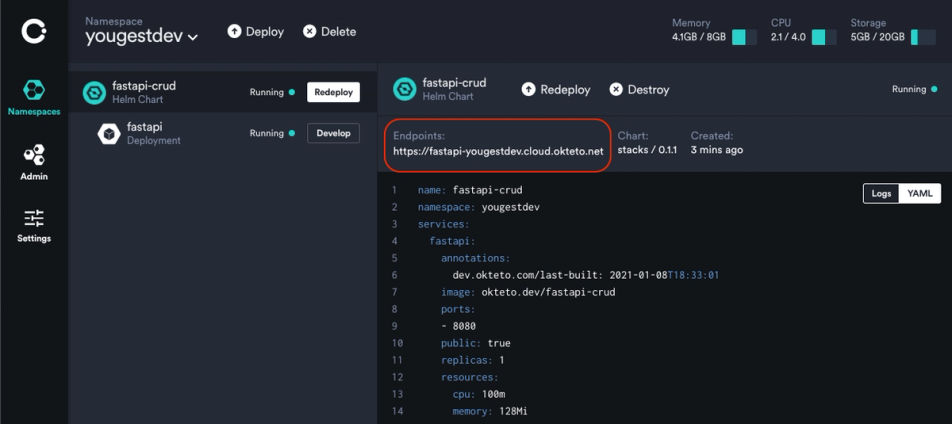Click YAML line 'replicas: 1'

point(473,360)
